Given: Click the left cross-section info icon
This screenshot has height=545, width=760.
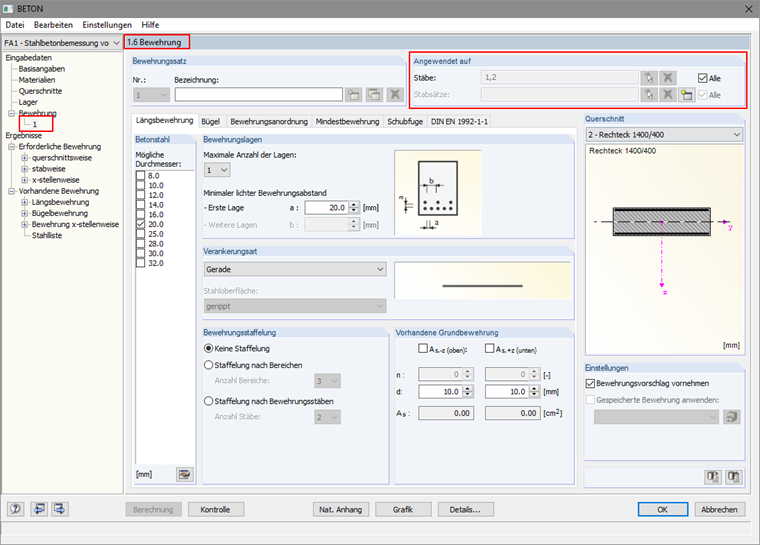Looking at the screenshot, I should pyautogui.click(x=712, y=477).
